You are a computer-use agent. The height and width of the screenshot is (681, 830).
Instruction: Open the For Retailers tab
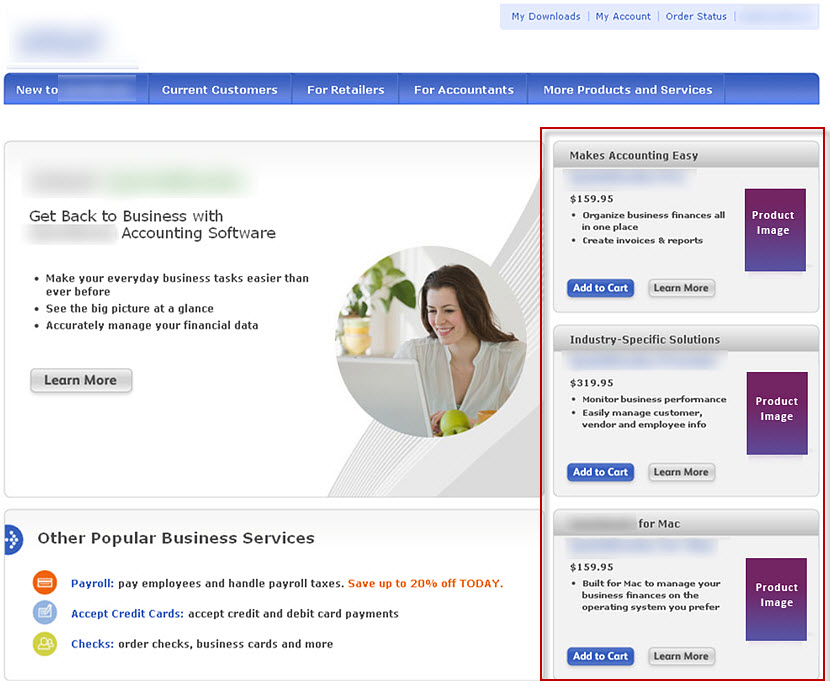click(344, 89)
